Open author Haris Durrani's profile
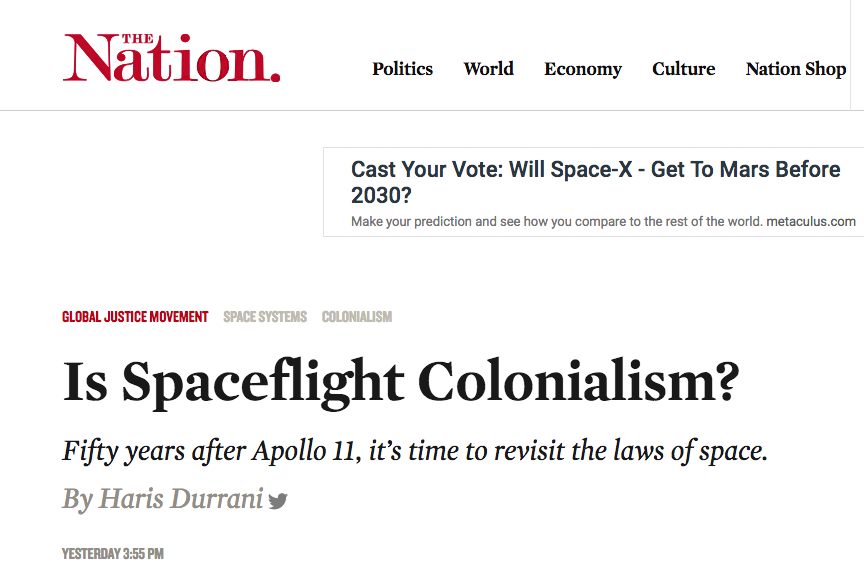Image resolution: width=864 pixels, height=587 pixels. coord(180,499)
